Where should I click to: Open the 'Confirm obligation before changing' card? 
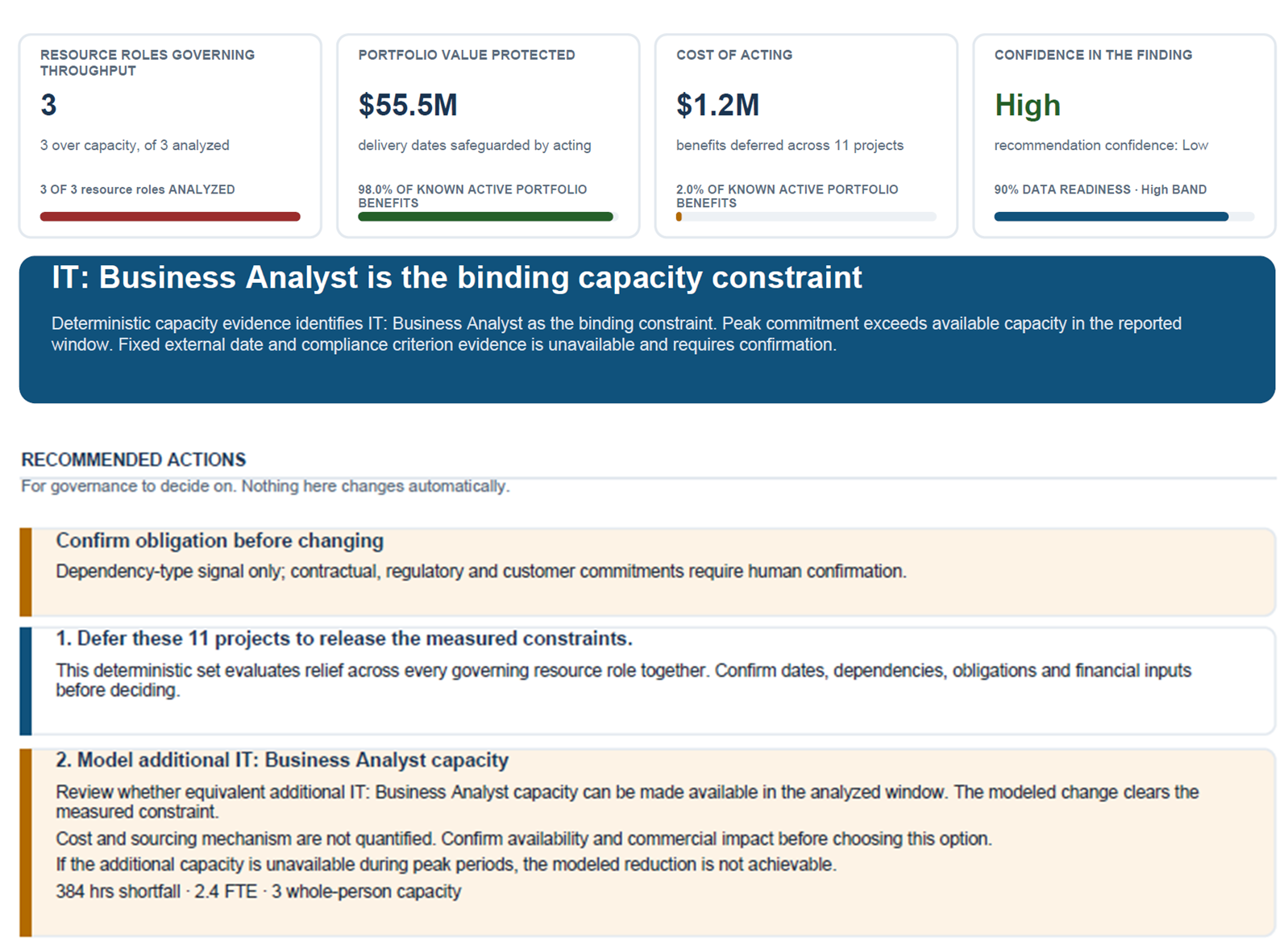coord(648,572)
